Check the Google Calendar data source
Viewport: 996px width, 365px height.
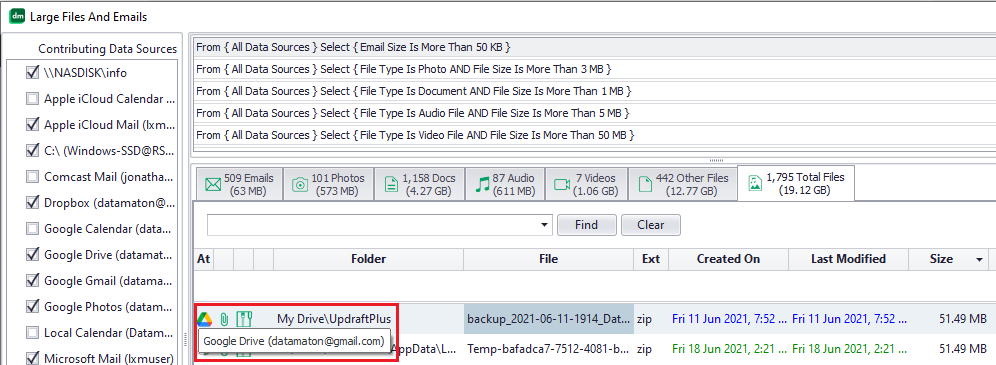32,229
